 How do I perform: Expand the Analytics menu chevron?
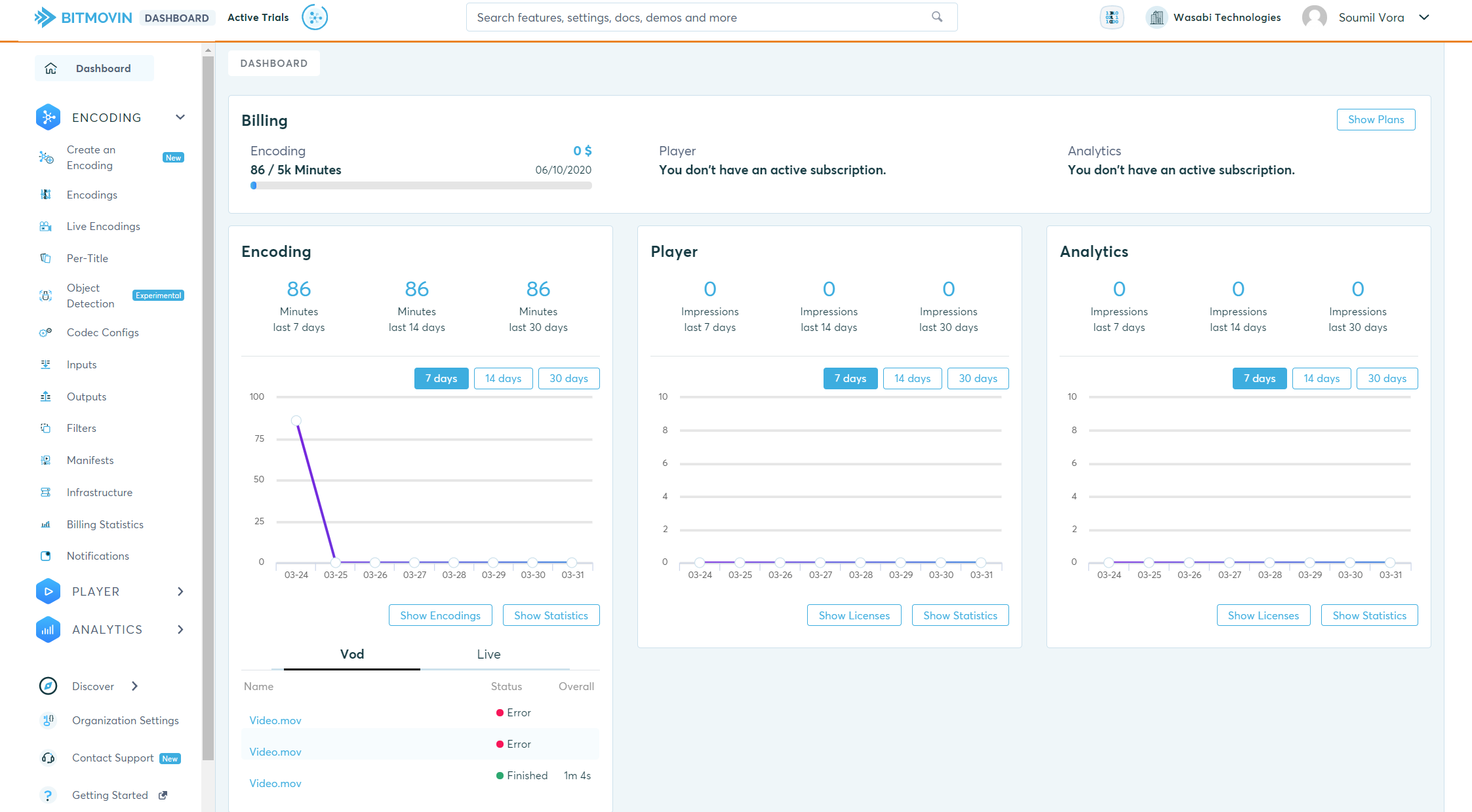click(180, 629)
